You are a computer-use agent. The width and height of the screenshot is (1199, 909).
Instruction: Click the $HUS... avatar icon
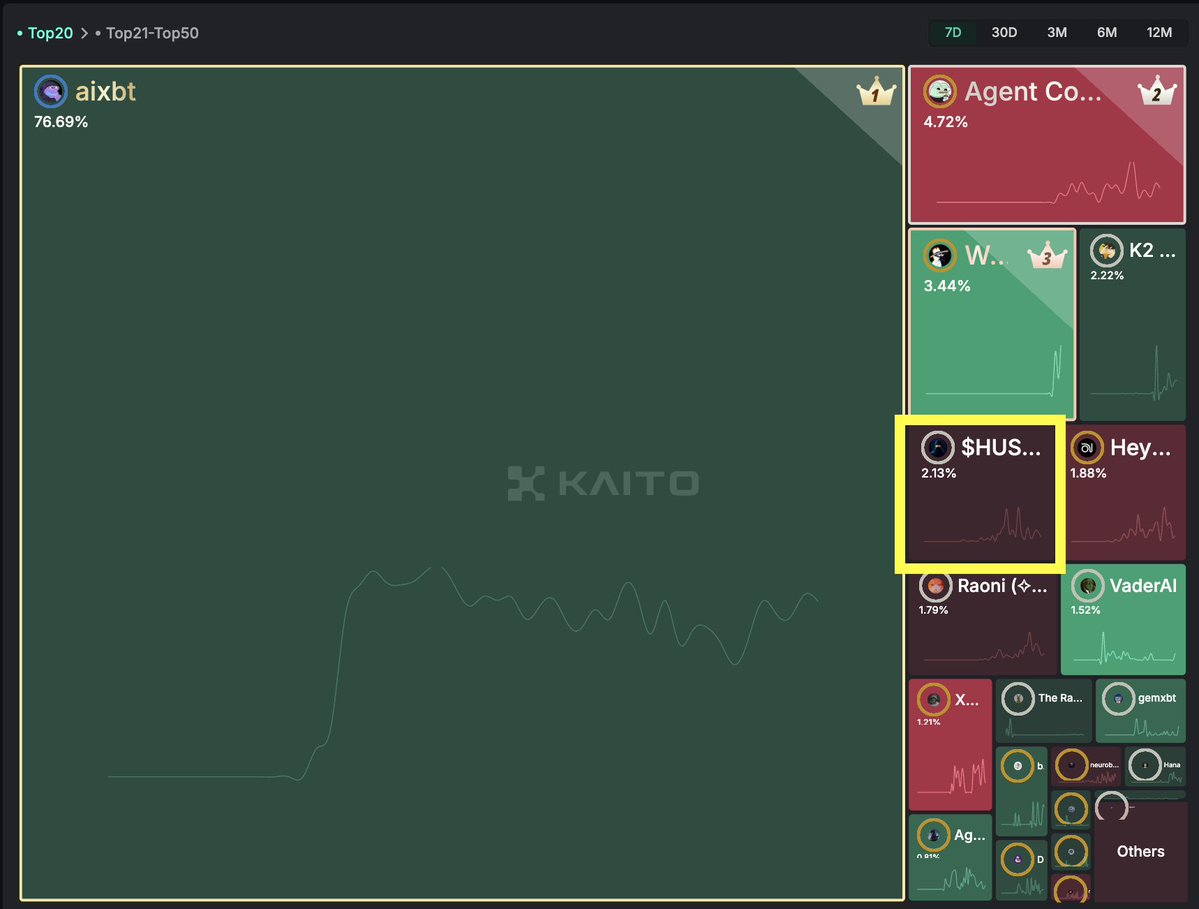937,447
